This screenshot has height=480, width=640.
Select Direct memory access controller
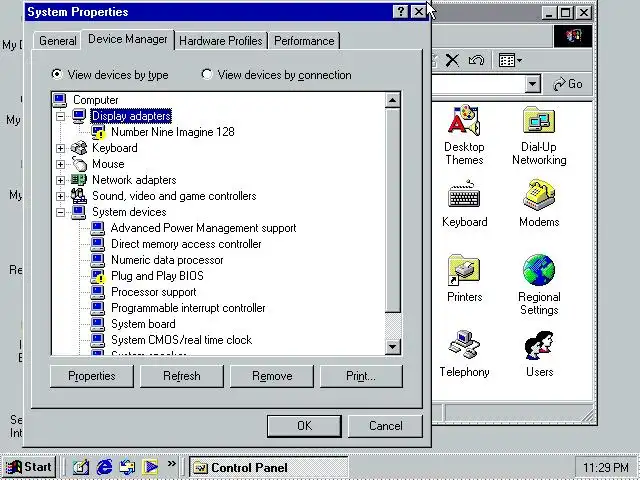pyautogui.click(x=186, y=244)
